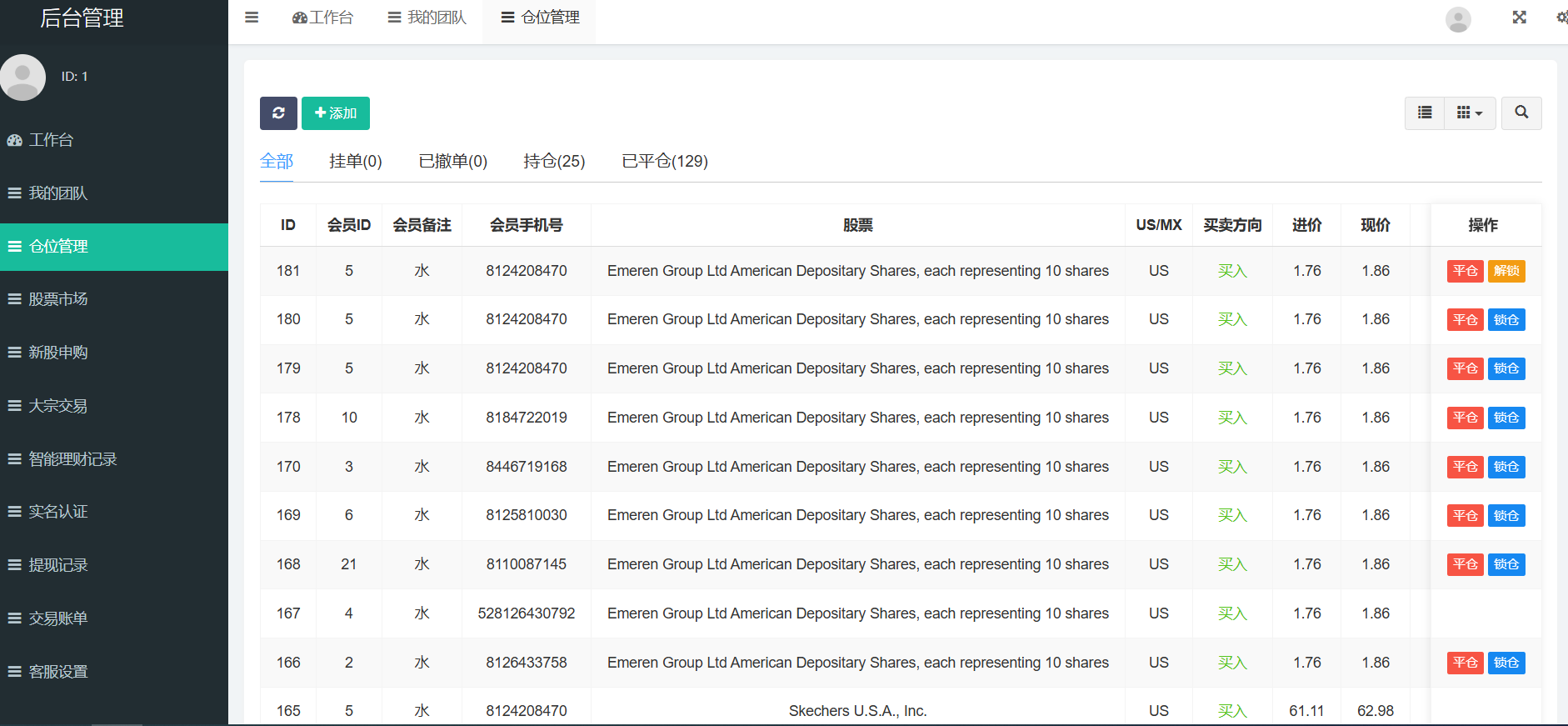Image resolution: width=1568 pixels, height=726 pixels.
Task: Click 锁仓 button for row 178
Action: click(1506, 418)
